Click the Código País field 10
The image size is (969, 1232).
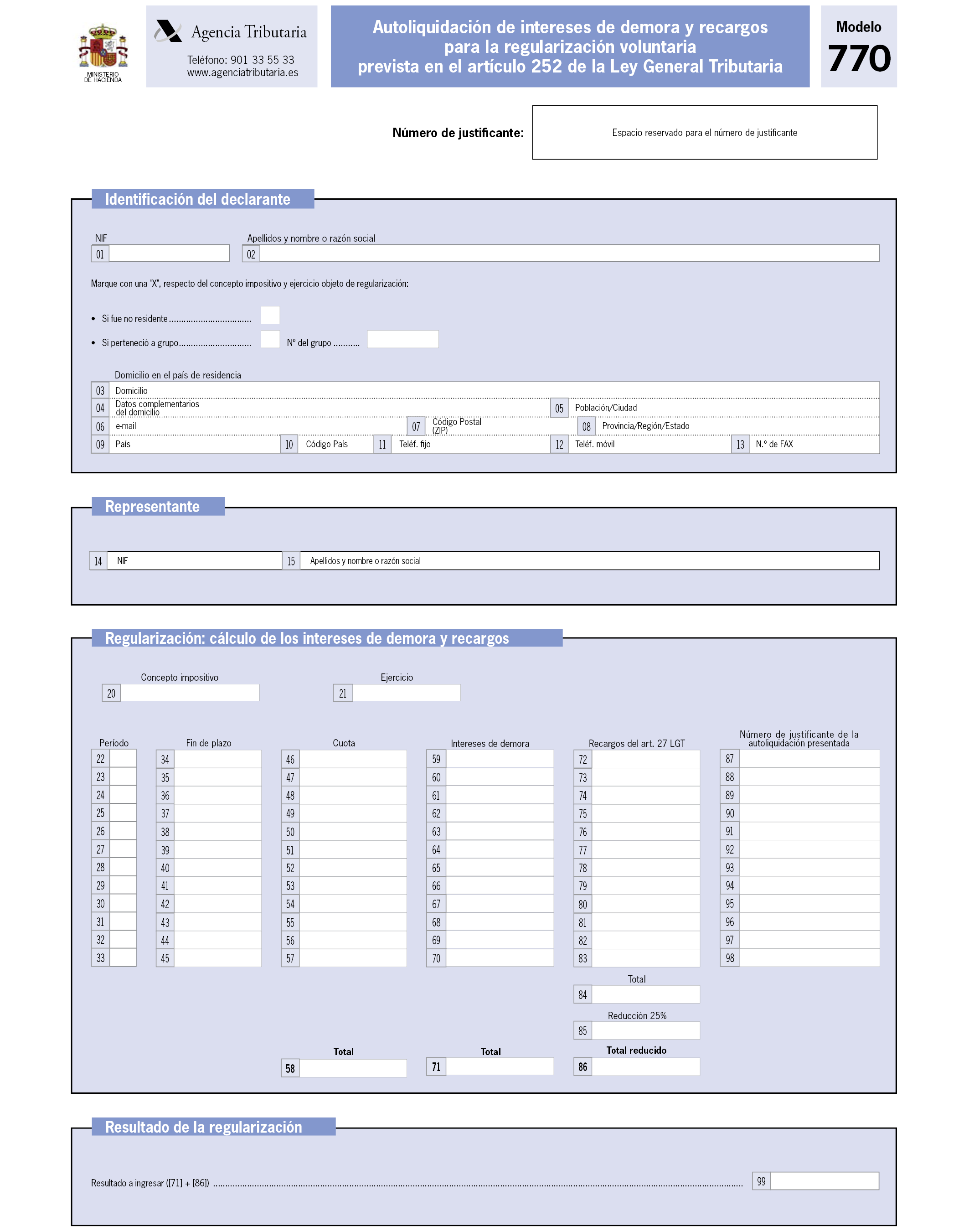pos(336,445)
